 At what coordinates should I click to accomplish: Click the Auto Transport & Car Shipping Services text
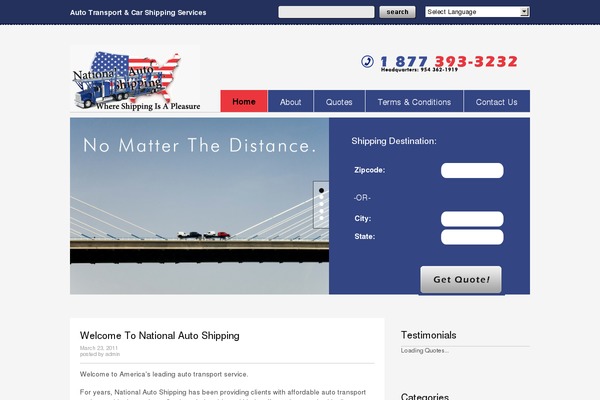[x=138, y=13]
